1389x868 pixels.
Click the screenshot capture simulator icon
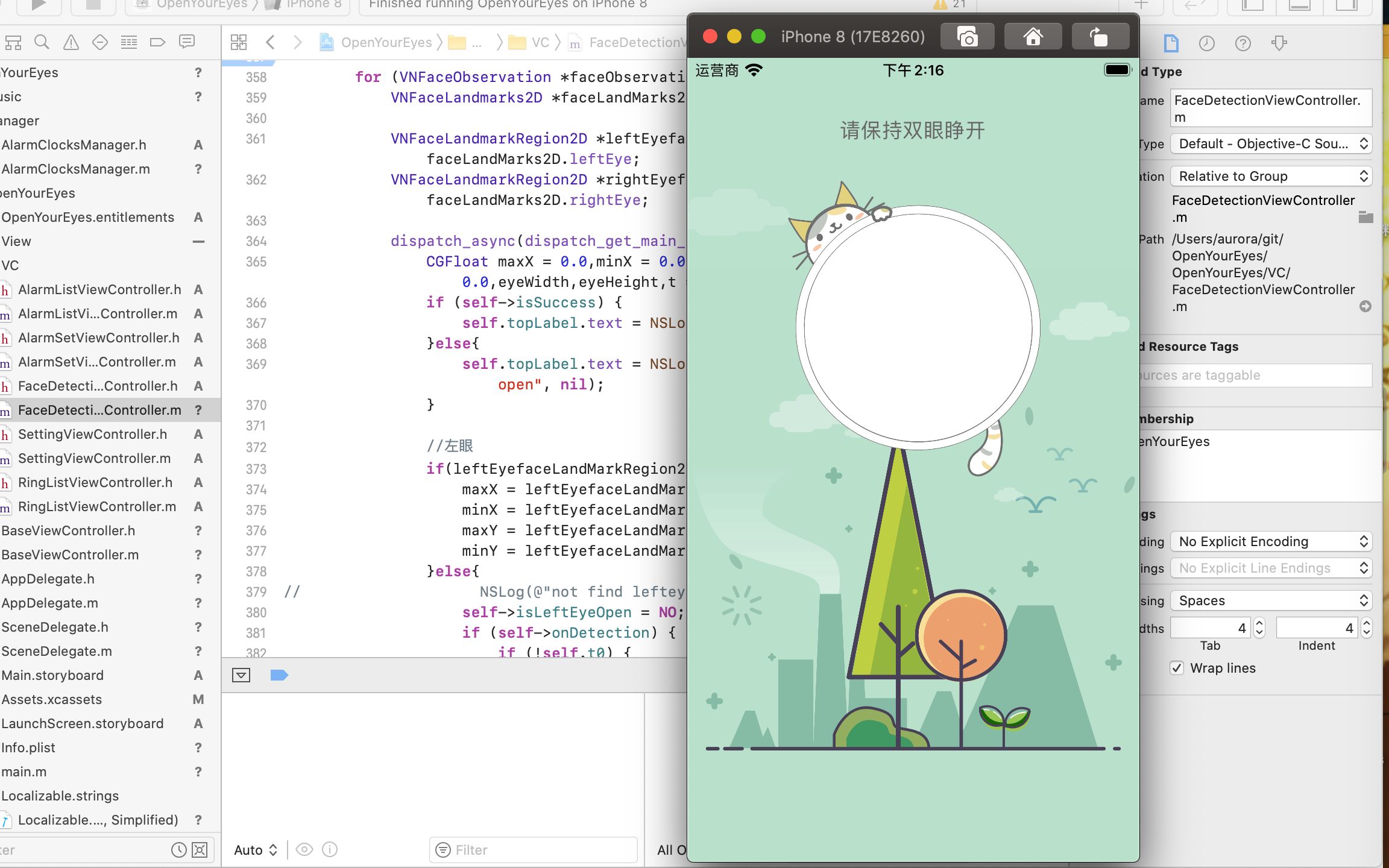point(967,37)
